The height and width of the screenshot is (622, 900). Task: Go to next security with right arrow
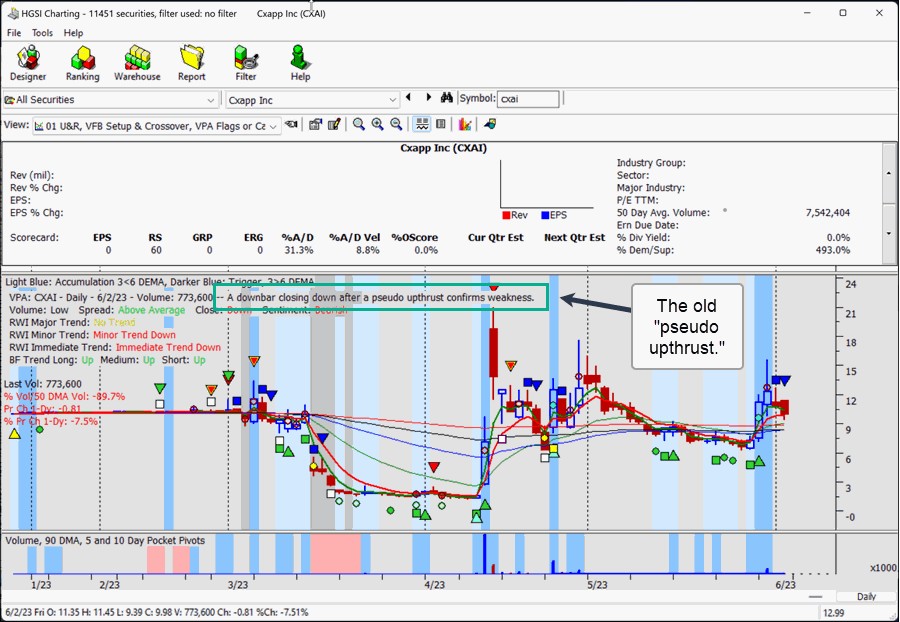coord(428,98)
